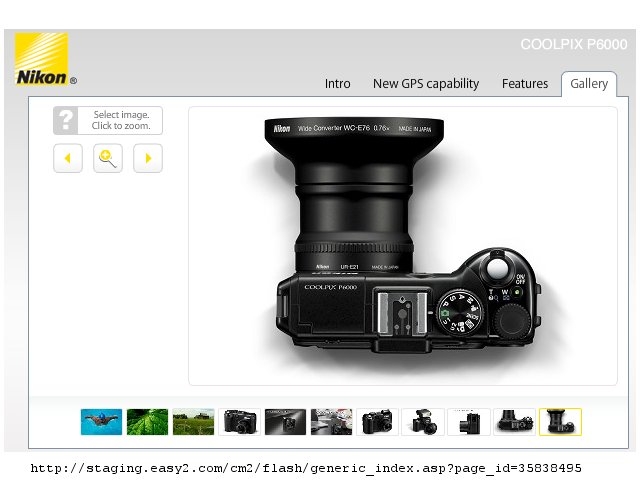Select the camera side view thumbnail
The height and width of the screenshot is (480, 640).
(x=469, y=422)
